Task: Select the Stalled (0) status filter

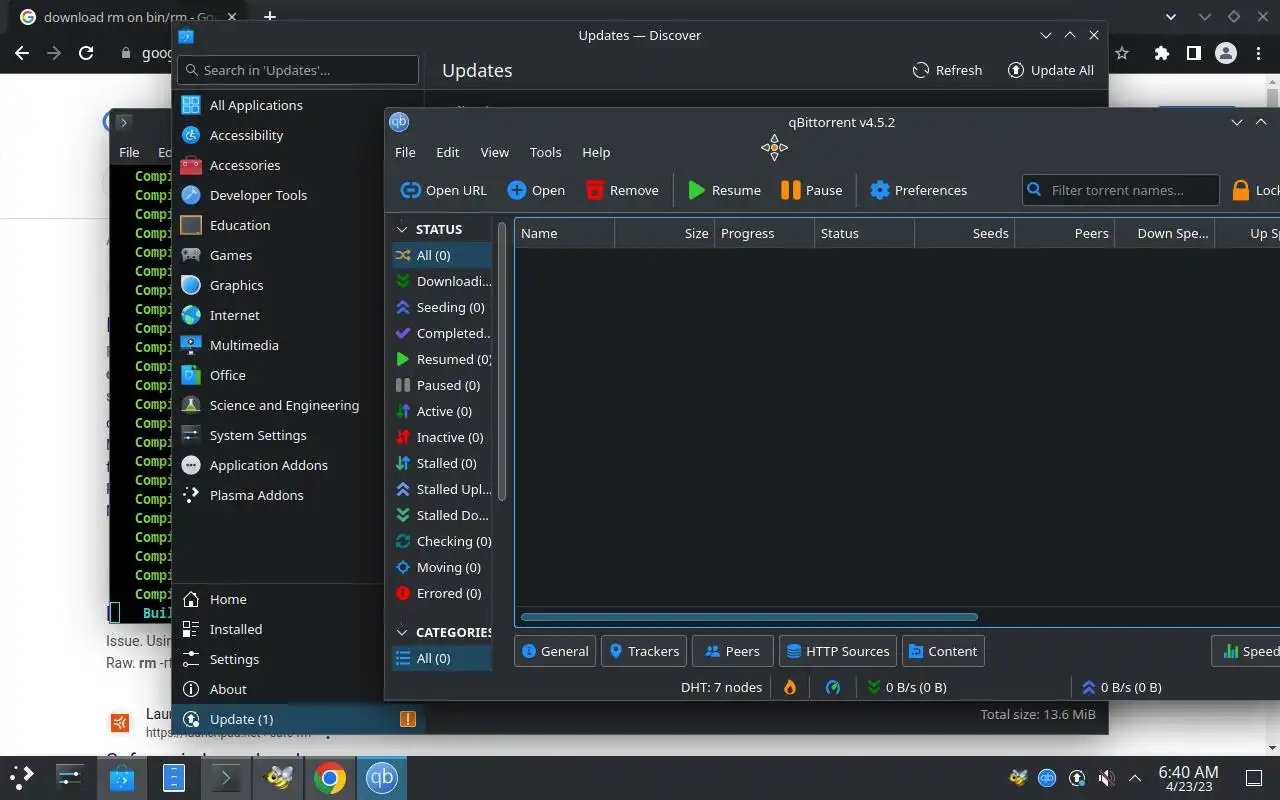Action: [x=441, y=463]
